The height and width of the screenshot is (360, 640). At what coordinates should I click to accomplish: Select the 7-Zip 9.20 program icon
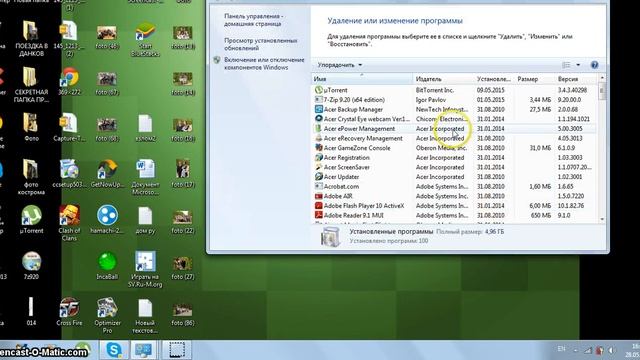319,100
